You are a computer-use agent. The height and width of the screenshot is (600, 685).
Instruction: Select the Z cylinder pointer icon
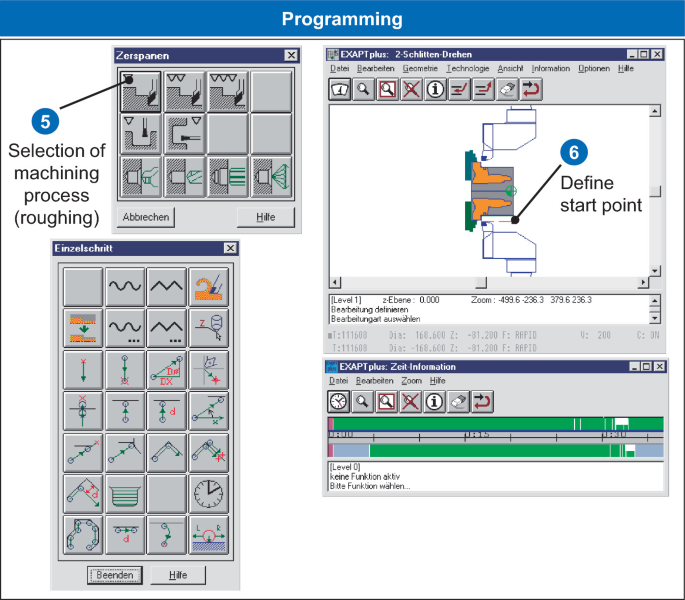click(209, 328)
